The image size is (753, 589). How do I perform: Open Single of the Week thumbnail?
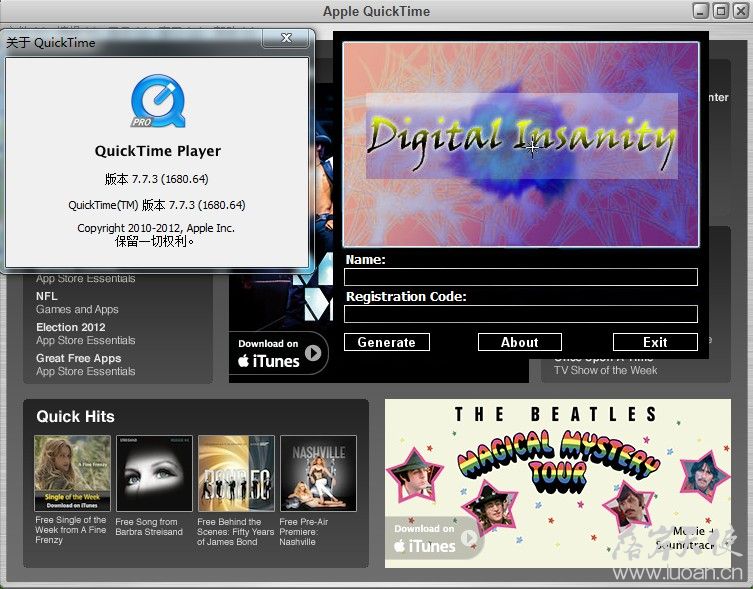pyautogui.click(x=73, y=473)
